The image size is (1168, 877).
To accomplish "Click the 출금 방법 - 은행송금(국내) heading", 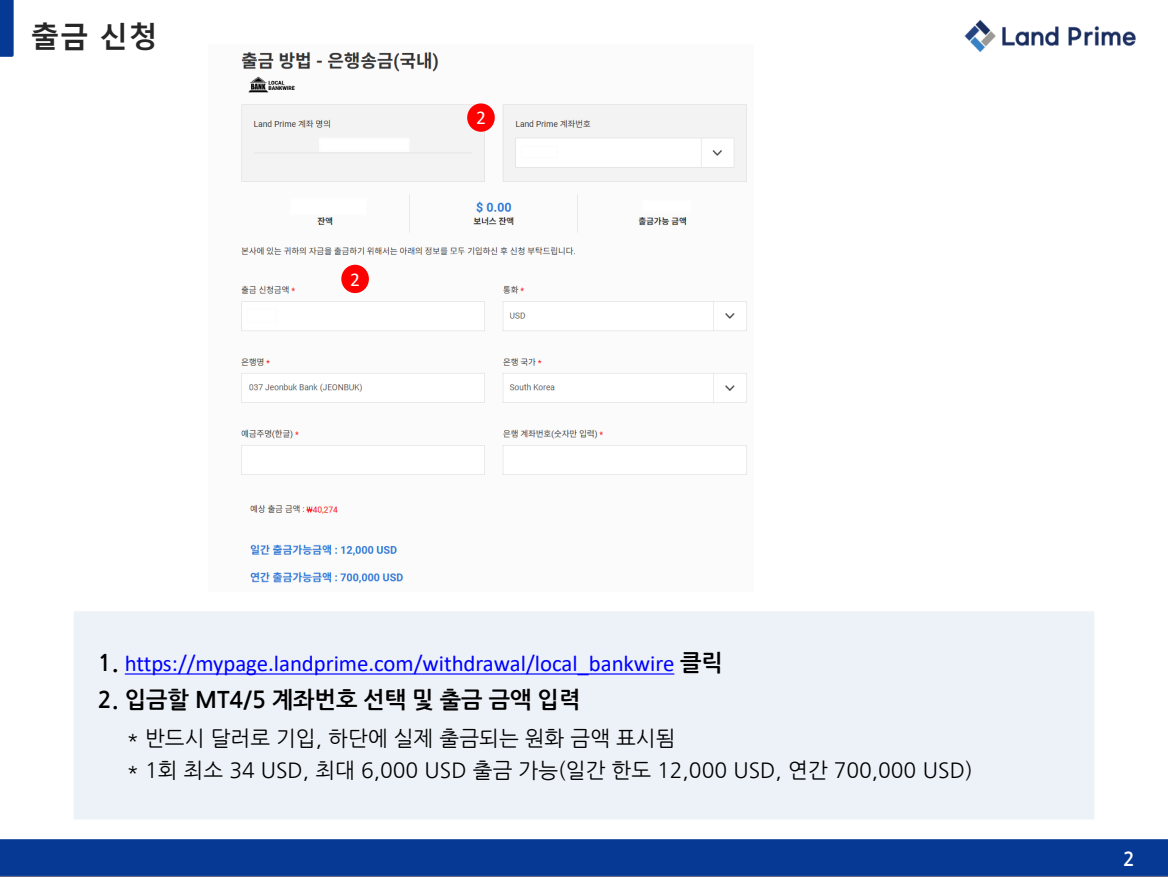I will coord(340,61).
